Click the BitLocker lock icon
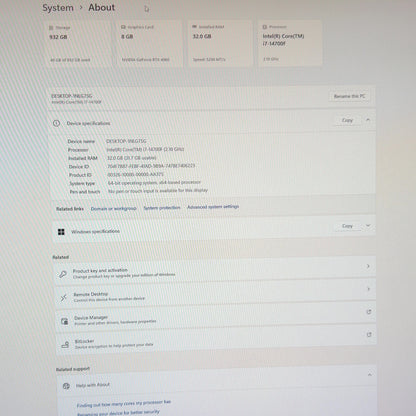 pyautogui.click(x=65, y=345)
